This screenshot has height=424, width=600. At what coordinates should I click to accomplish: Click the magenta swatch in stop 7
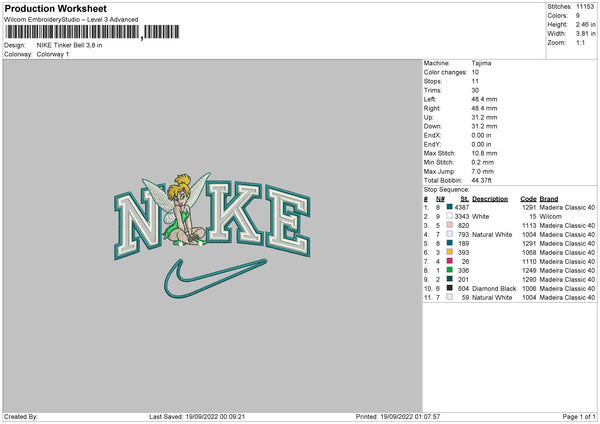[x=449, y=261]
